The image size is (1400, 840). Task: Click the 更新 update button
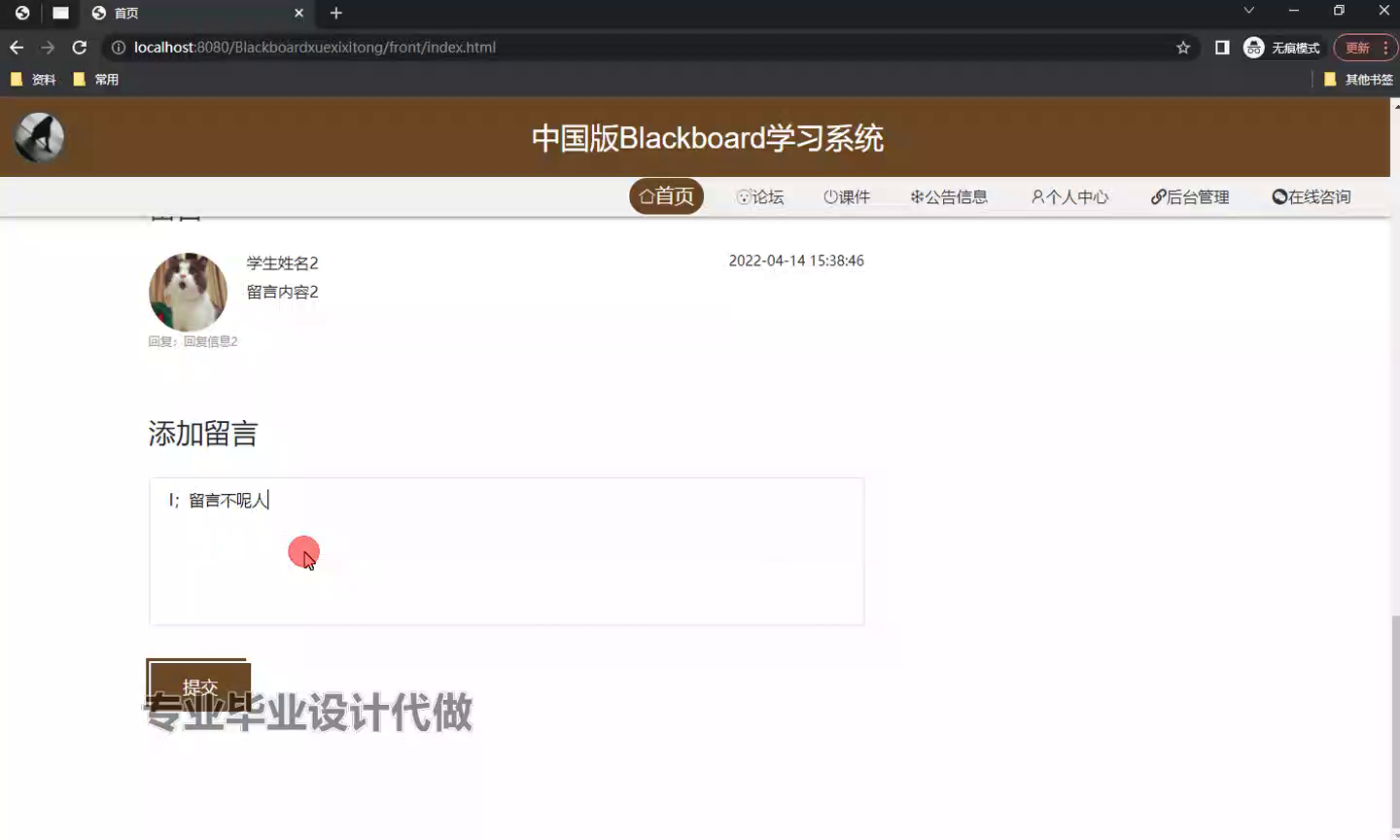point(1357,48)
